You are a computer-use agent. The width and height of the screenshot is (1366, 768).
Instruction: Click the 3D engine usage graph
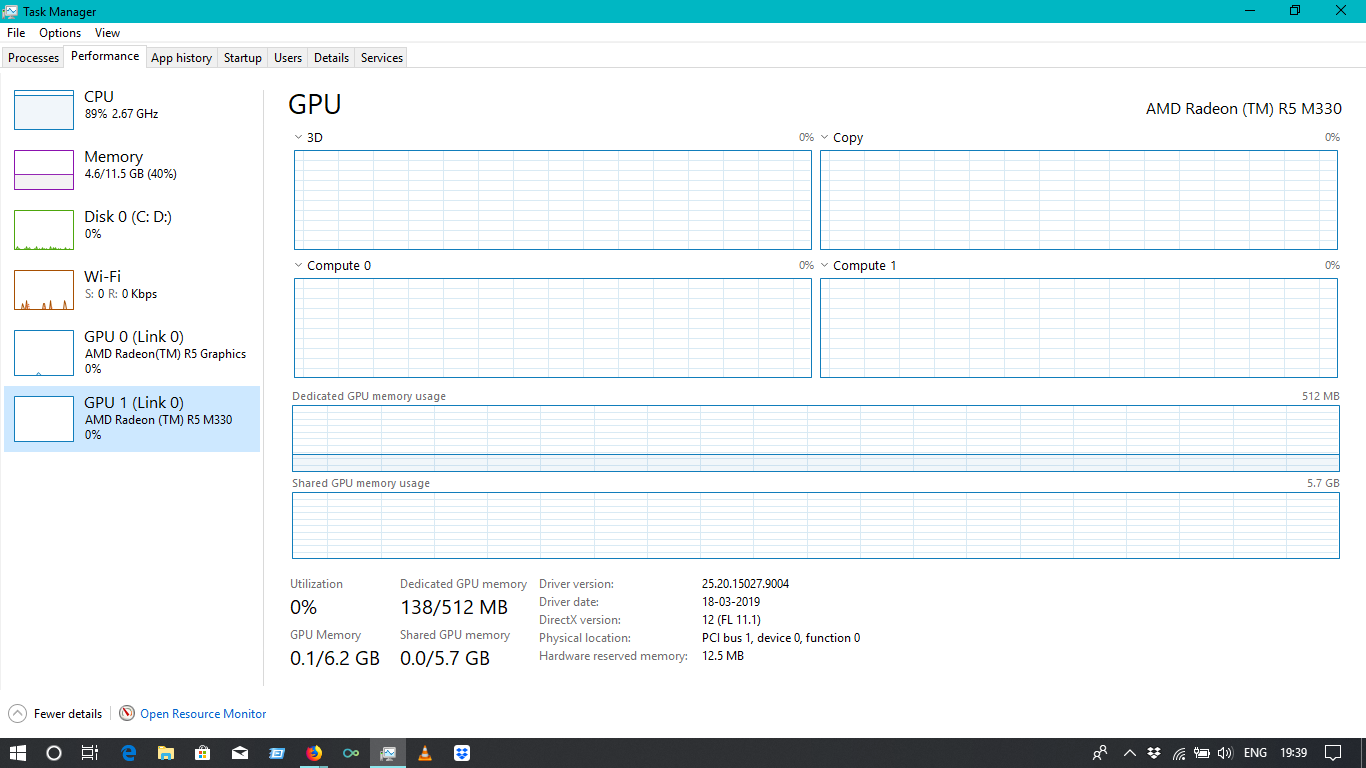pyautogui.click(x=553, y=200)
